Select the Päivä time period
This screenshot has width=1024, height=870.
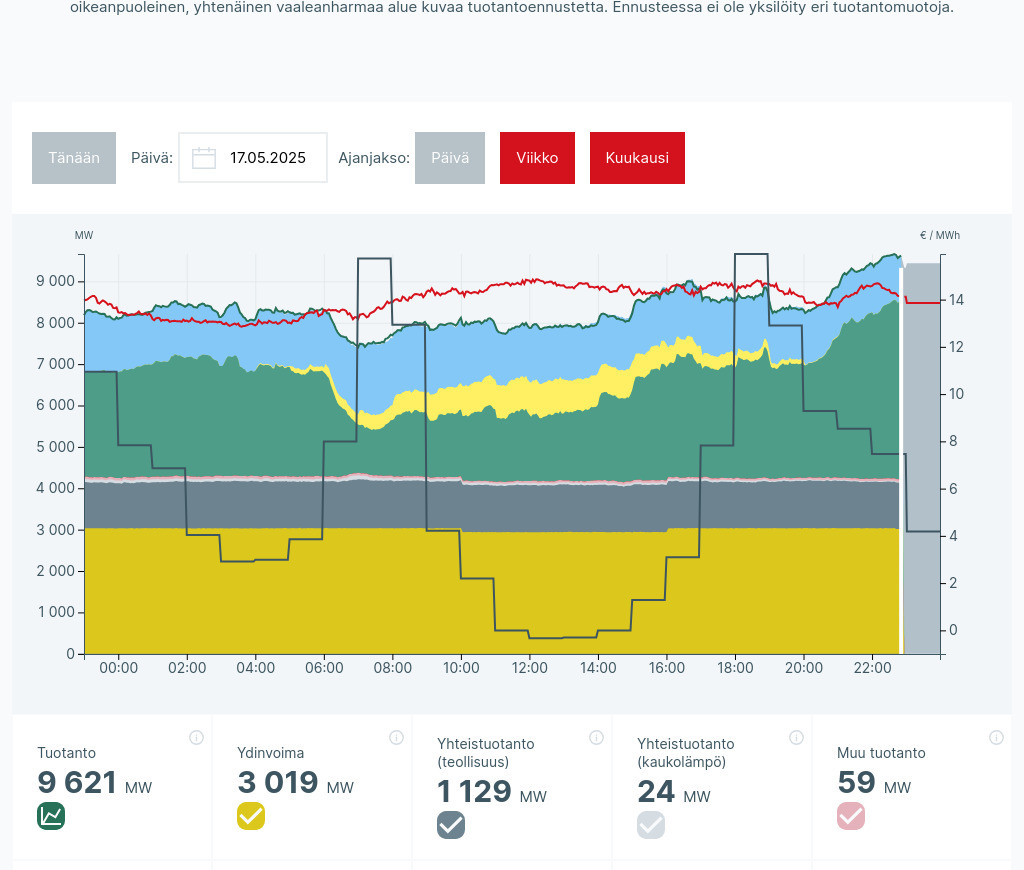(x=450, y=158)
